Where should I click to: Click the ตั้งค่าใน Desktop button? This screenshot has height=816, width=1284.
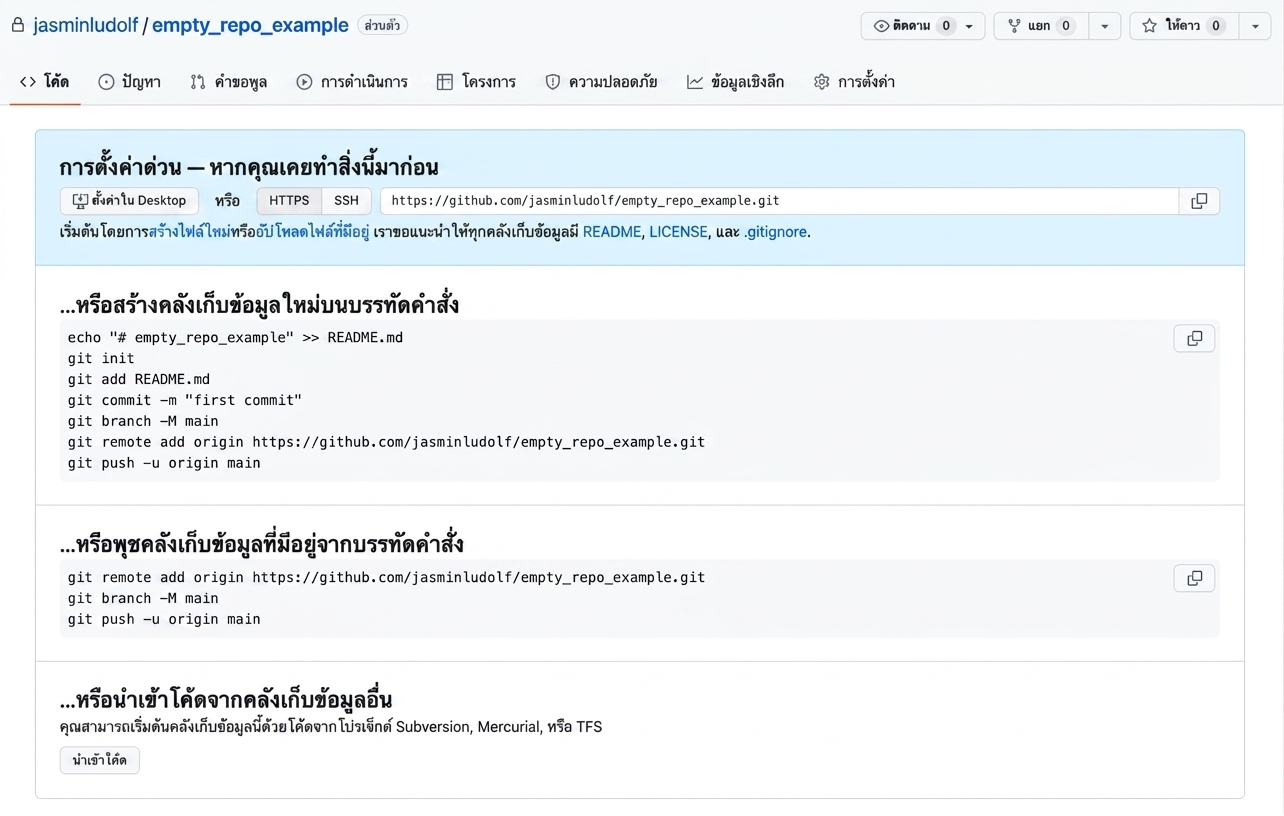(130, 201)
